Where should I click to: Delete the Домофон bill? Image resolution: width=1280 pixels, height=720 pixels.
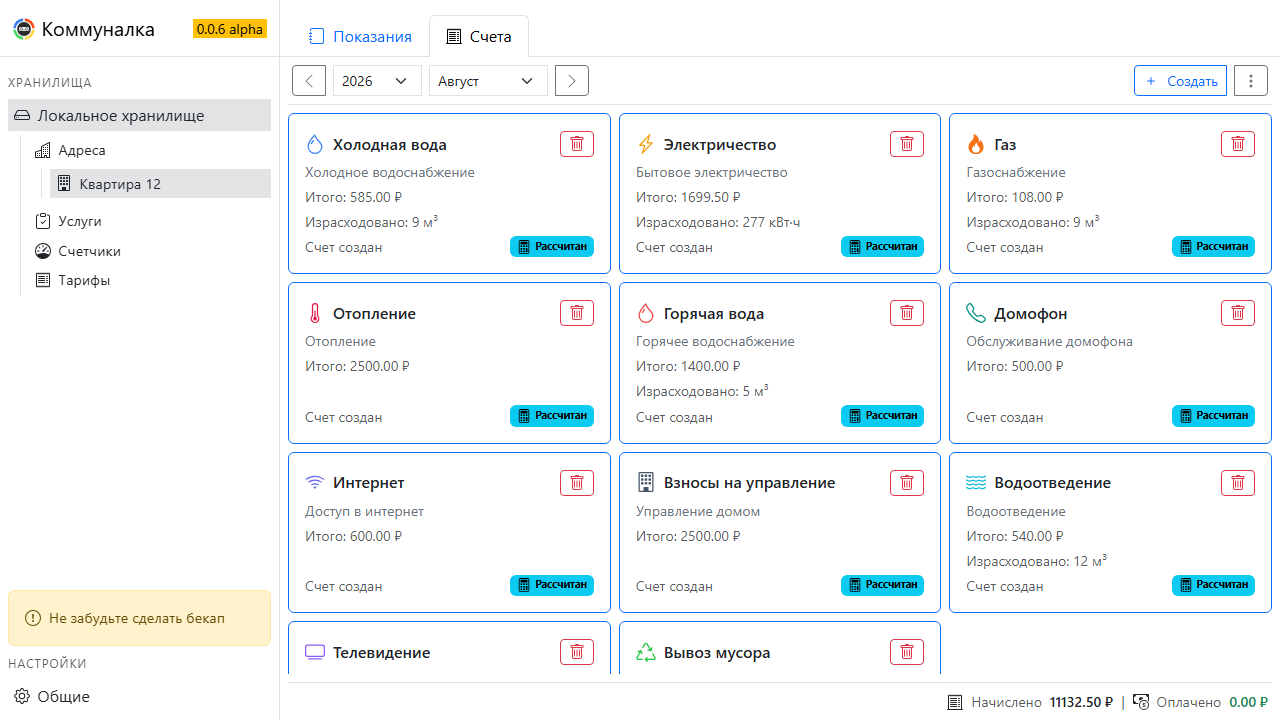point(1238,313)
